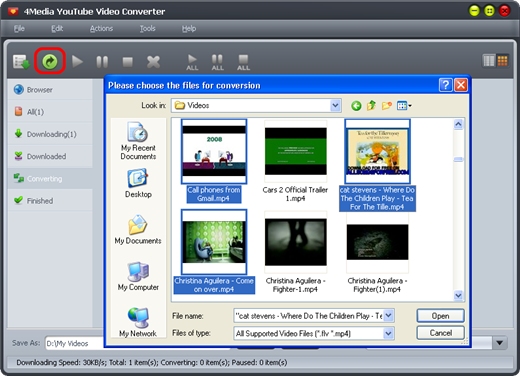Show Downloading(1) tasks
520x376 pixels.
coord(50,134)
